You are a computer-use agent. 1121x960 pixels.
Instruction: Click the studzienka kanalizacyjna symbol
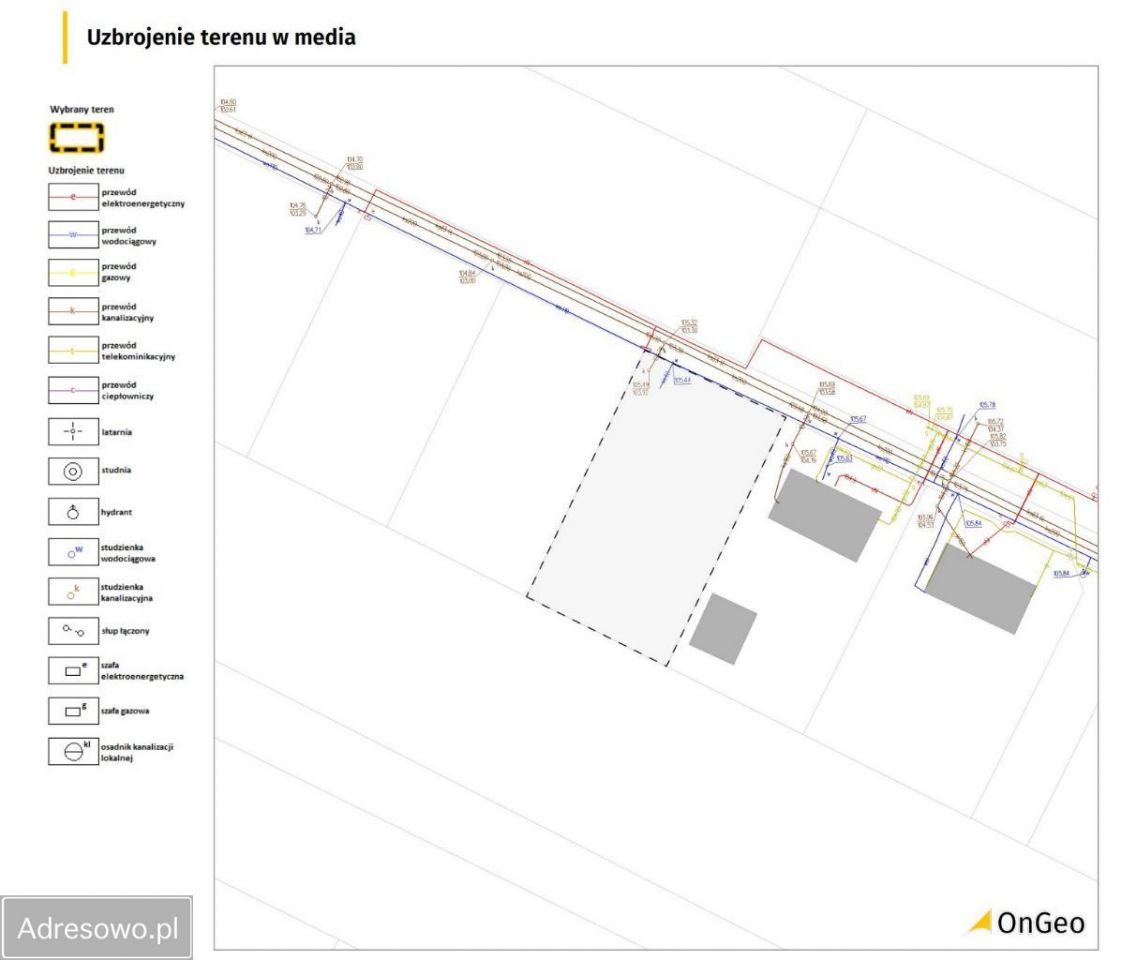click(x=73, y=592)
